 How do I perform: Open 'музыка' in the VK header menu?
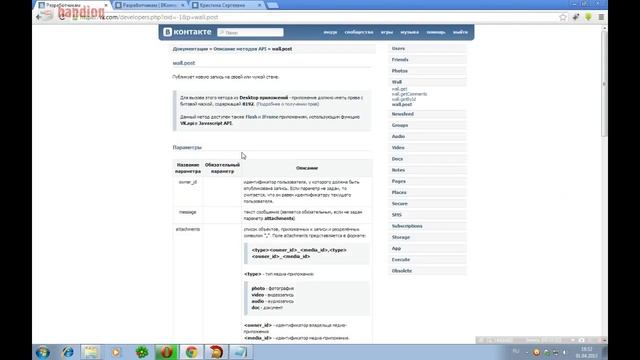click(x=409, y=32)
